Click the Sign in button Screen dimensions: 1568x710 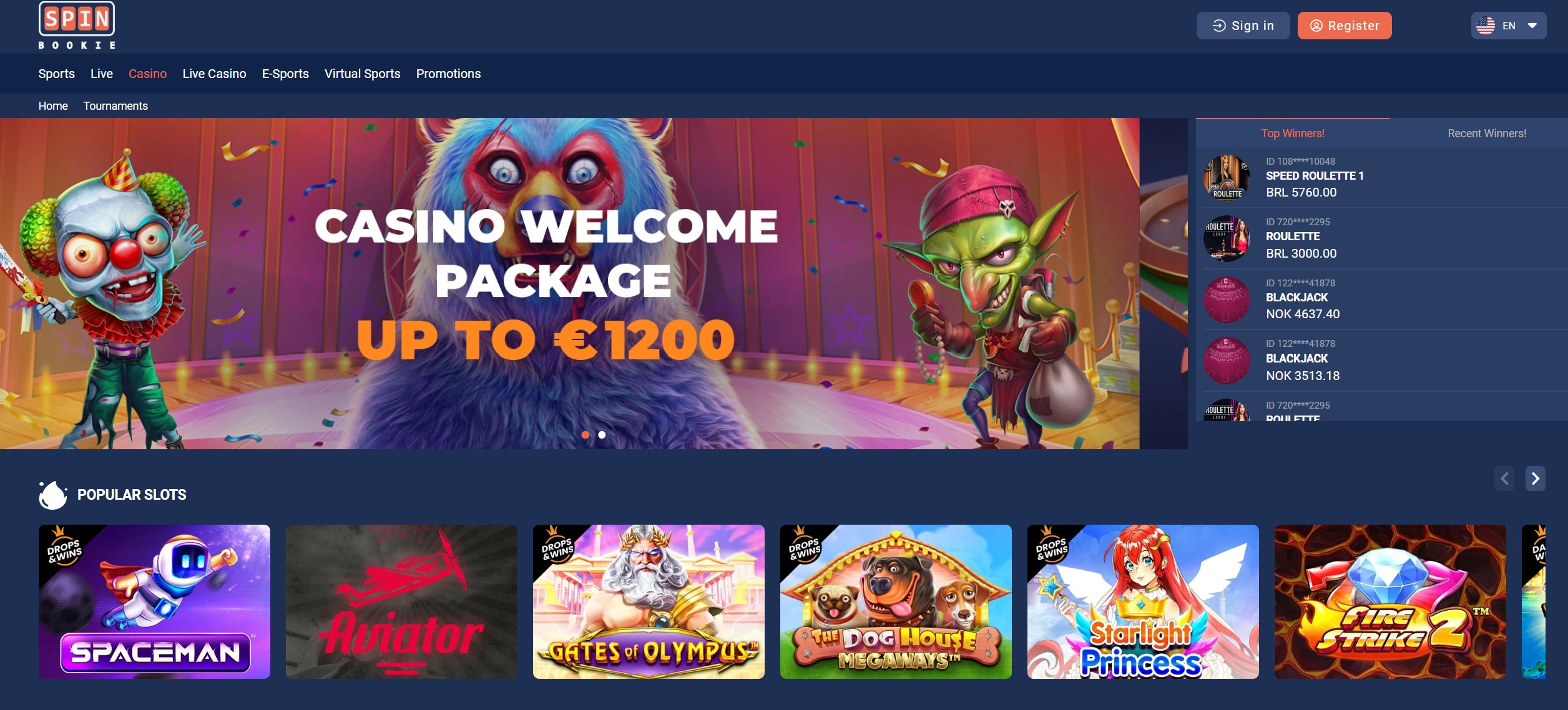(1243, 26)
